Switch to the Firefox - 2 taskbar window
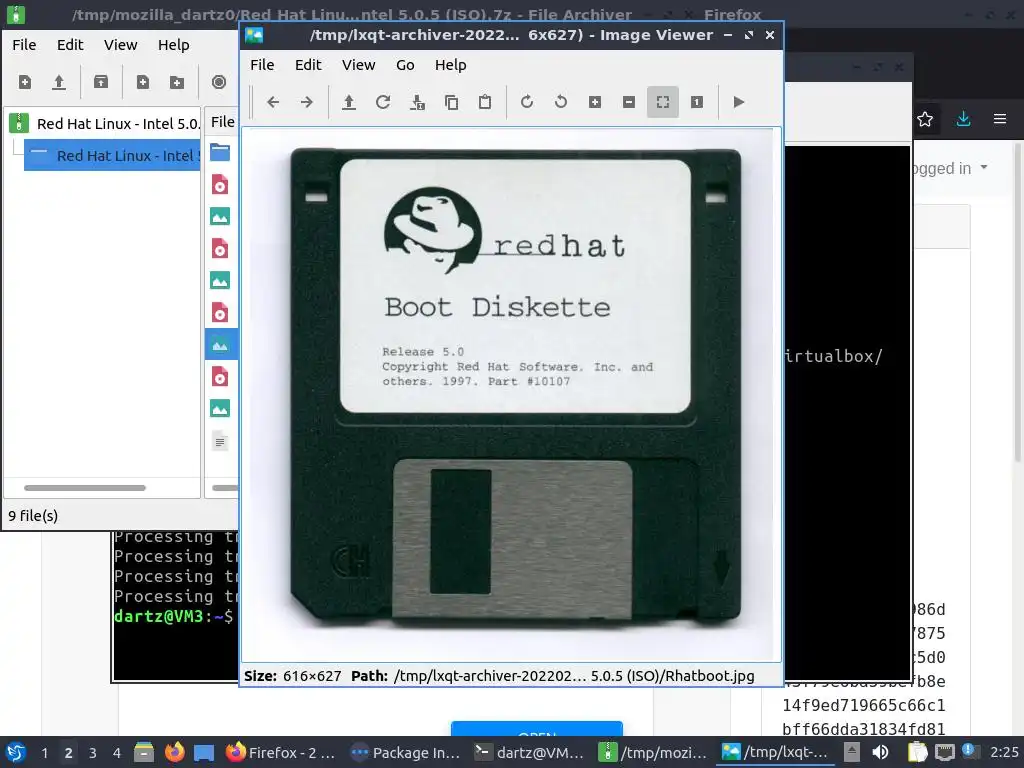The width and height of the screenshot is (1024, 768). 281,752
